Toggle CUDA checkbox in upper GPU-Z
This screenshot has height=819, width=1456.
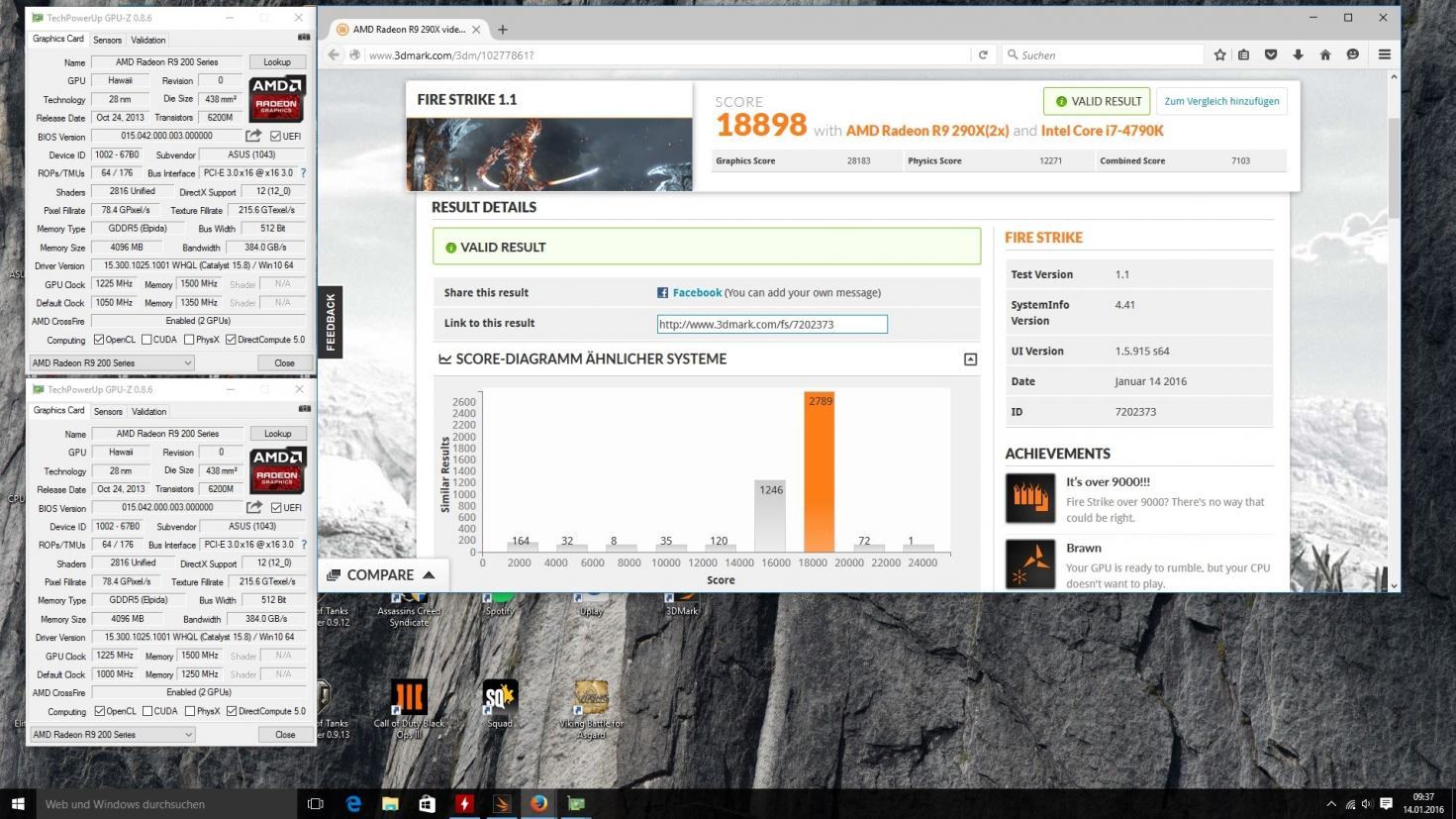point(146,340)
